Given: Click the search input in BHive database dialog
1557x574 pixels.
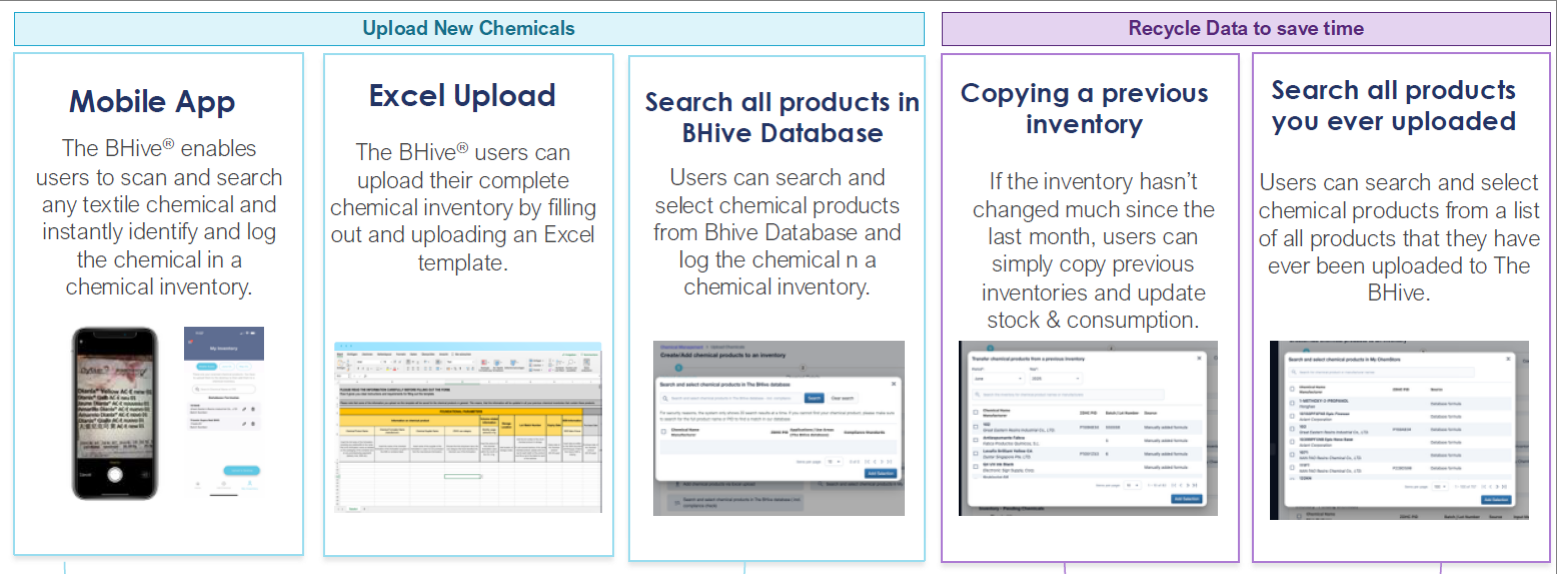Looking at the screenshot, I should [731, 398].
